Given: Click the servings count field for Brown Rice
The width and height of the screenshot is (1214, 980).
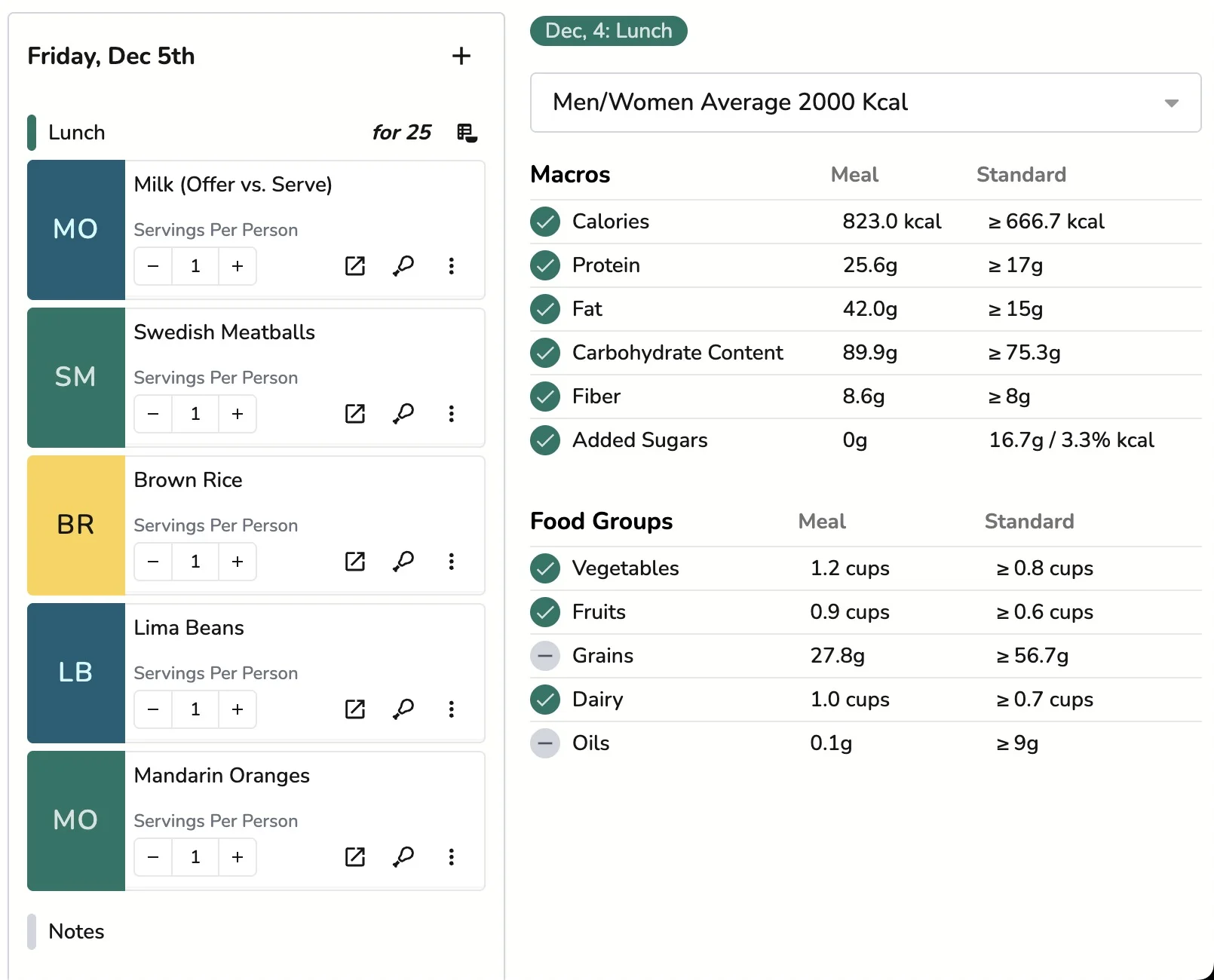Looking at the screenshot, I should point(195,562).
